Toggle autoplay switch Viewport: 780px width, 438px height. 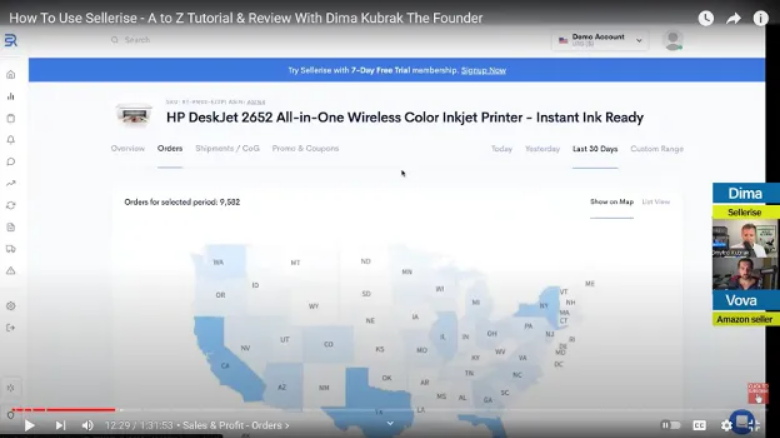click(x=671, y=426)
